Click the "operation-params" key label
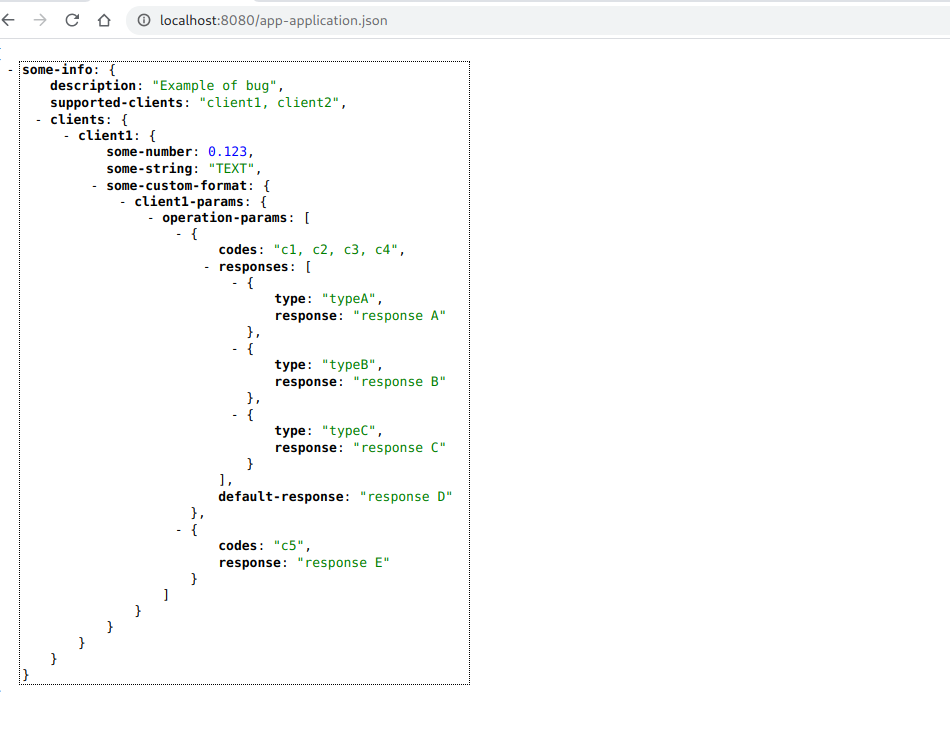The width and height of the screenshot is (950, 752). [225, 218]
